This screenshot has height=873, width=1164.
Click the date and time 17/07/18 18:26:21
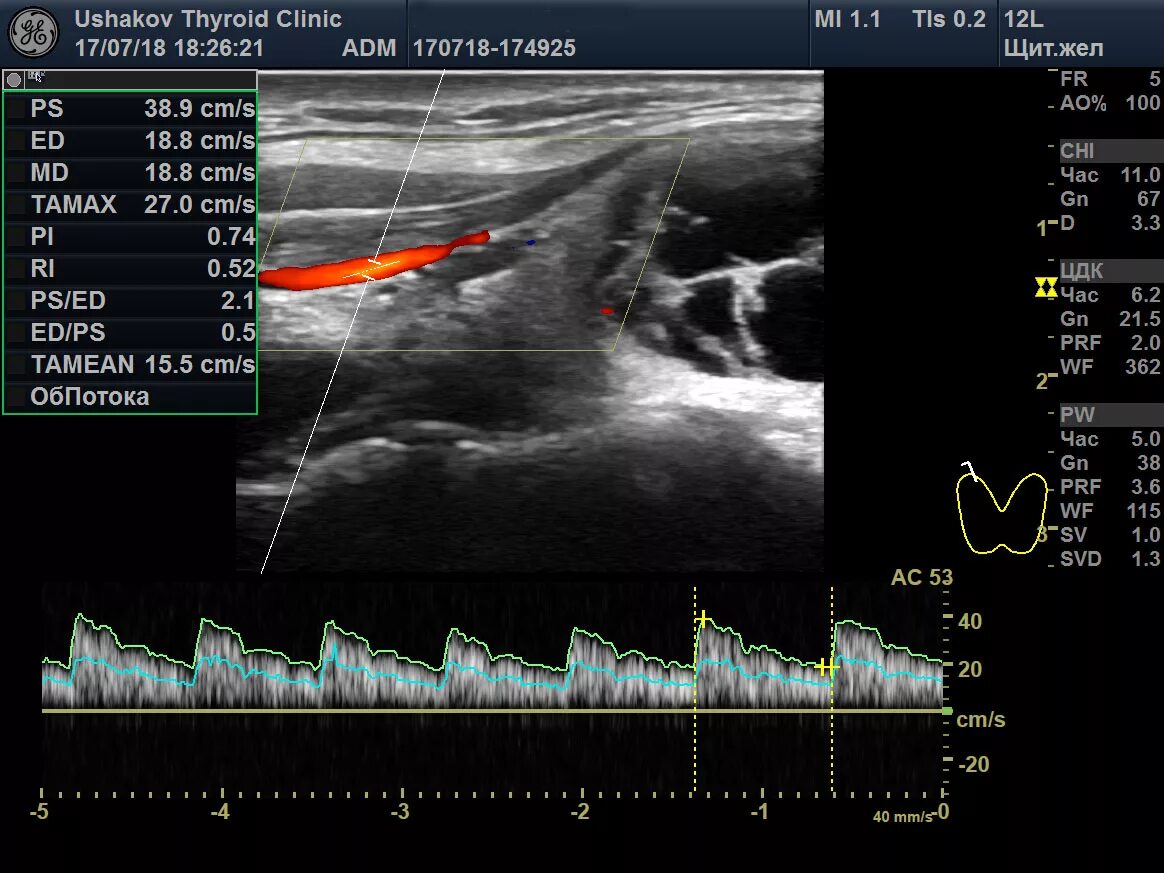pyautogui.click(x=169, y=48)
